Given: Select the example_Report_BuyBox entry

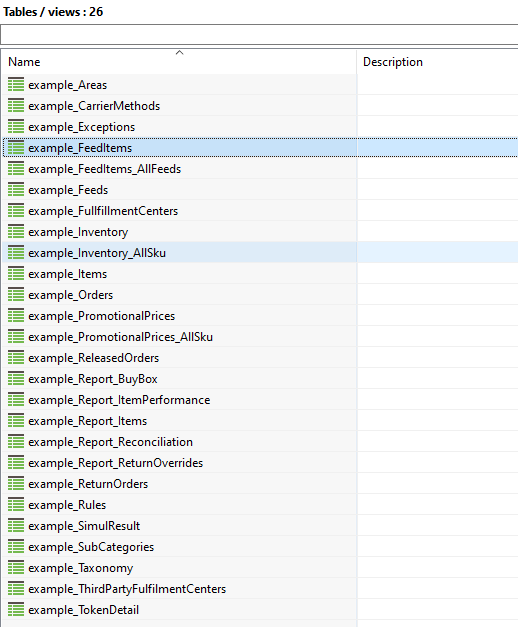Looking at the screenshot, I should point(260,379).
